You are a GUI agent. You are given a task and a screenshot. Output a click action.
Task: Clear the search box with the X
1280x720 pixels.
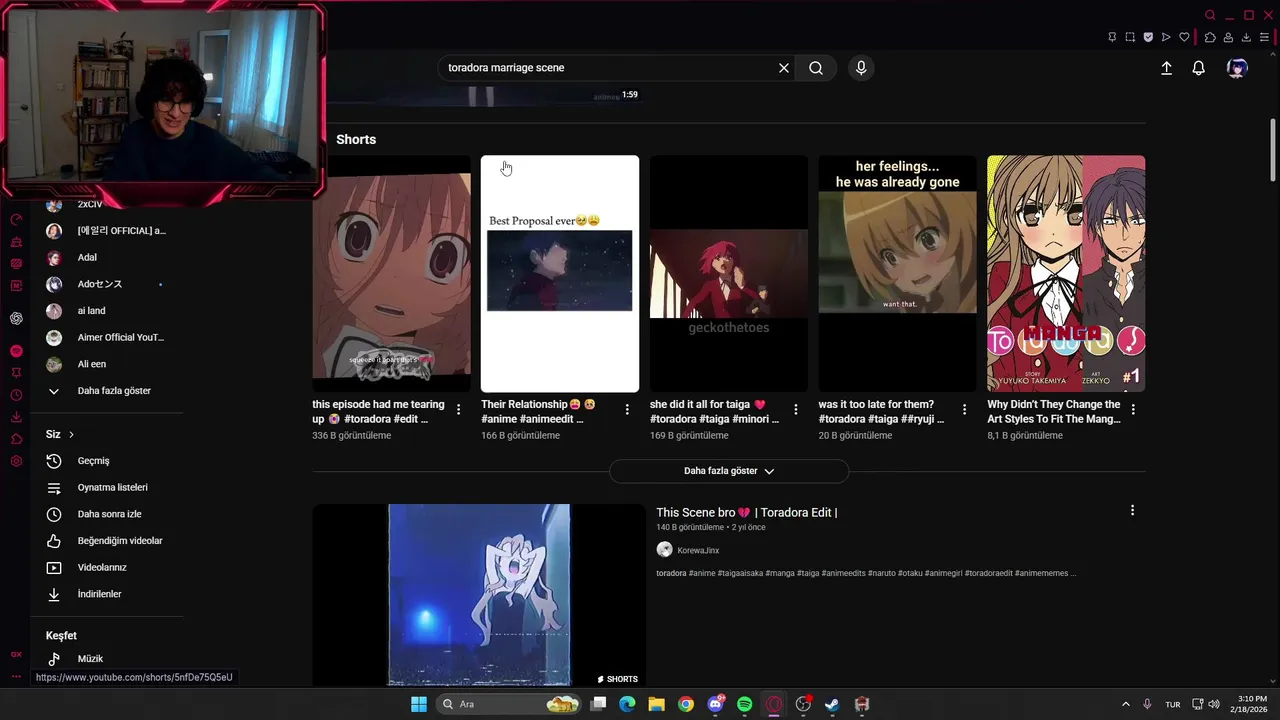(784, 68)
